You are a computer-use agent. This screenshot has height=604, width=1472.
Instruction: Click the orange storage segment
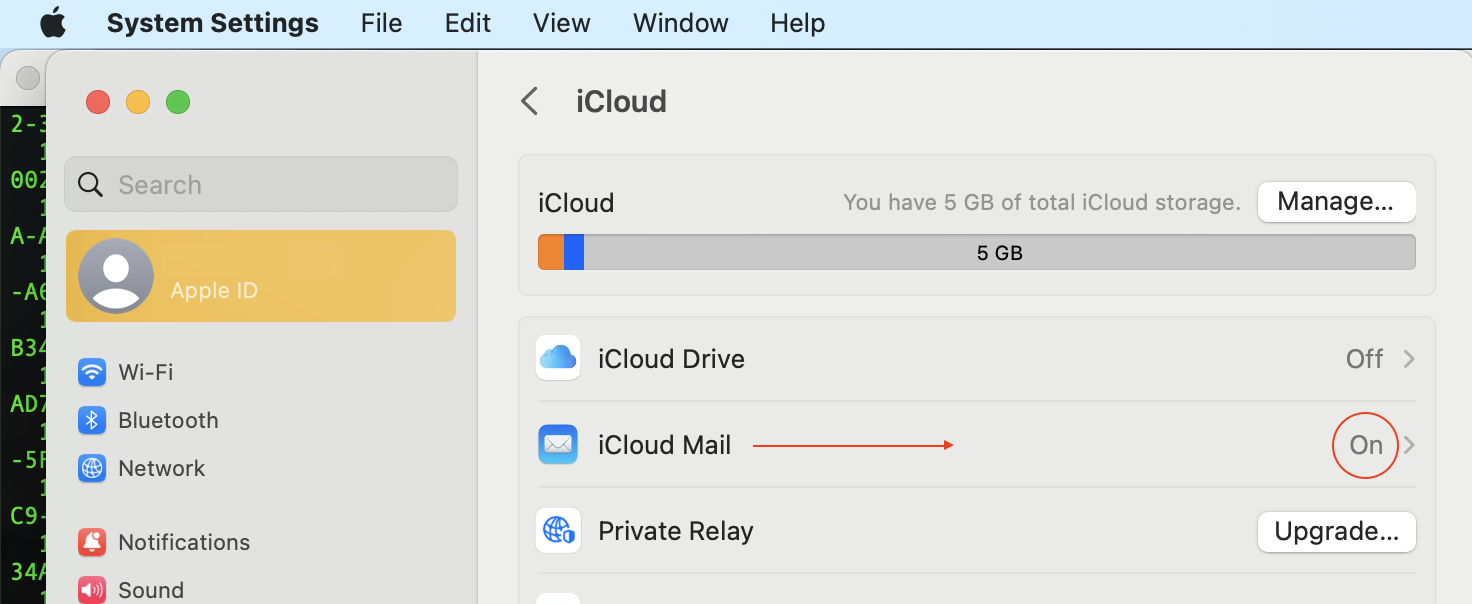(x=551, y=252)
